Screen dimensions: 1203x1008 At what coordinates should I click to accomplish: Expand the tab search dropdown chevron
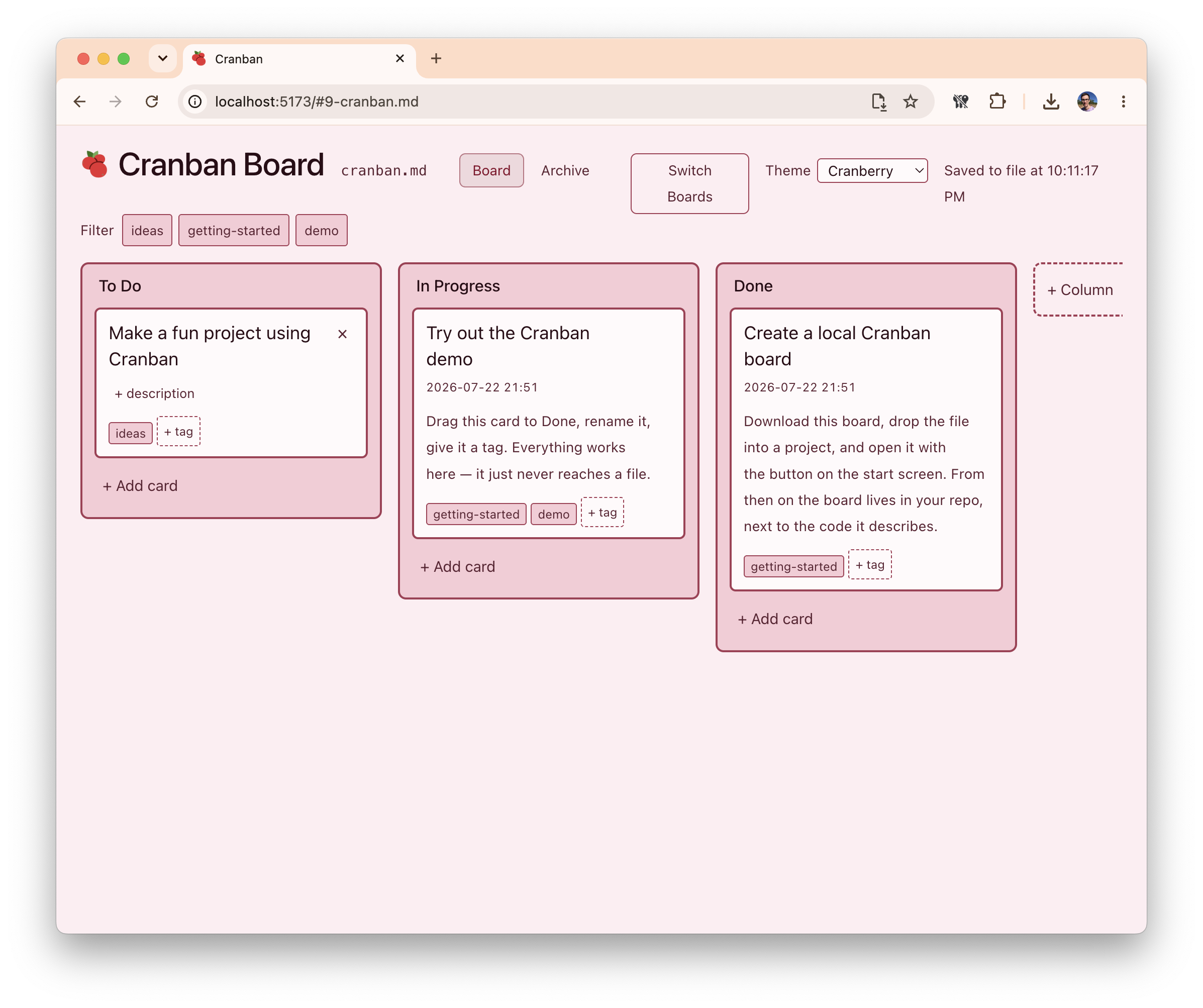click(163, 58)
